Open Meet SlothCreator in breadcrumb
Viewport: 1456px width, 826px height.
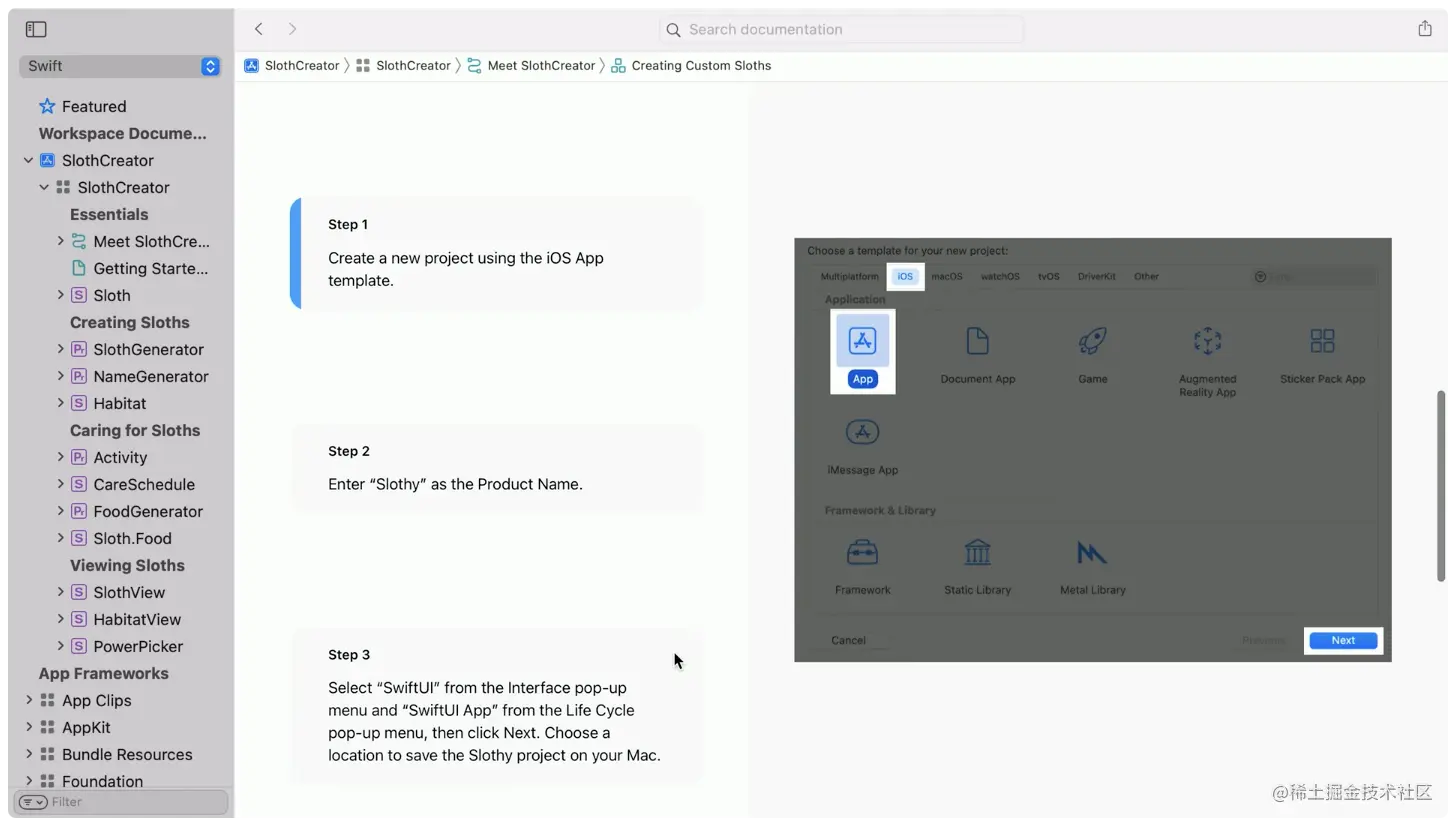point(531,65)
